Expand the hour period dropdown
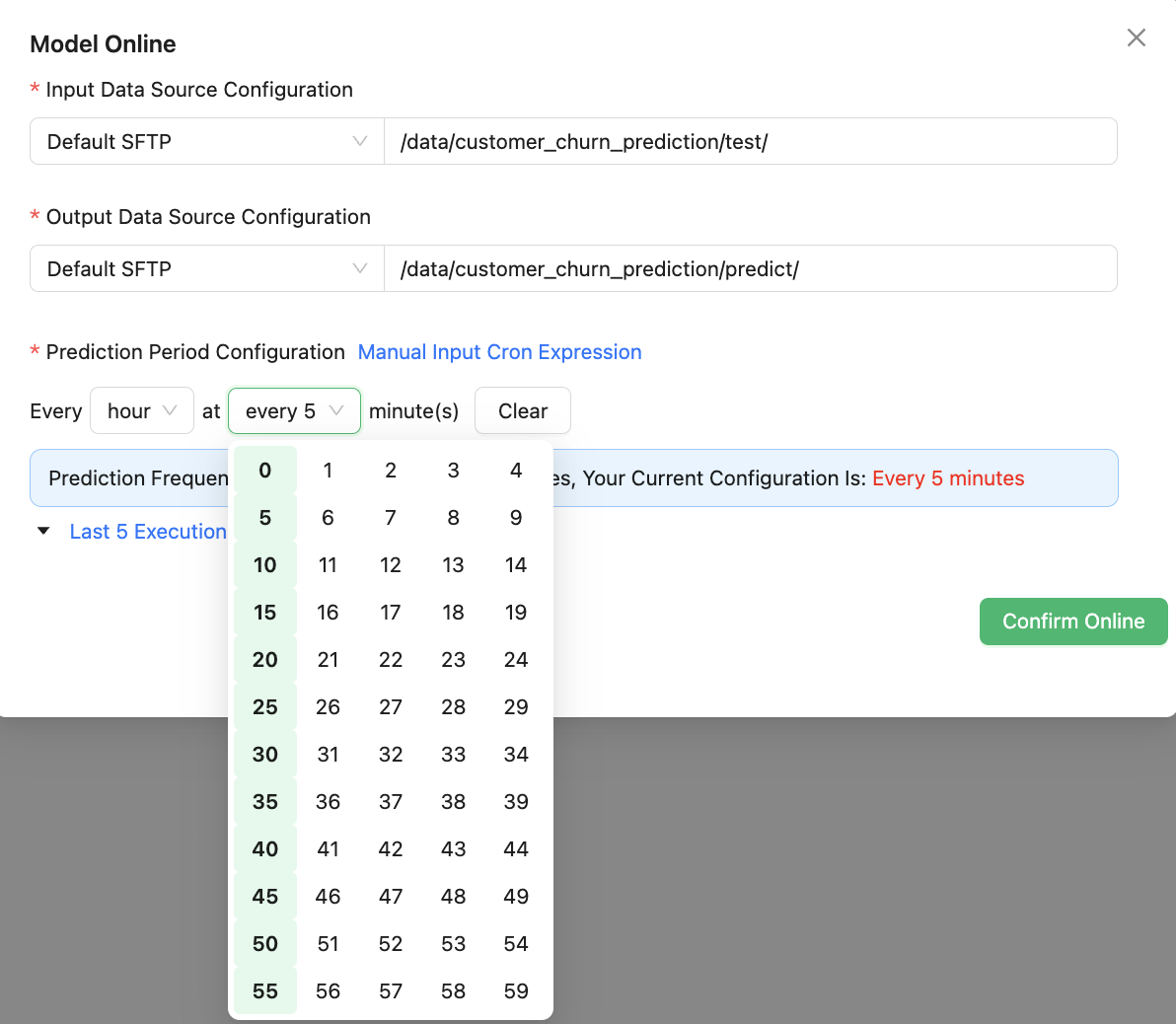The height and width of the screenshot is (1024, 1176). coord(142,410)
